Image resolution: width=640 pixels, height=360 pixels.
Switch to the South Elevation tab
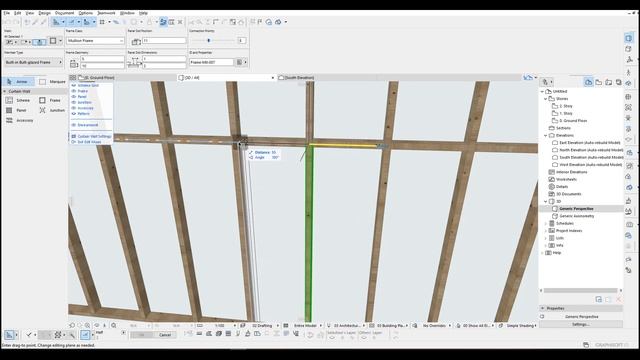pyautogui.click(x=299, y=78)
